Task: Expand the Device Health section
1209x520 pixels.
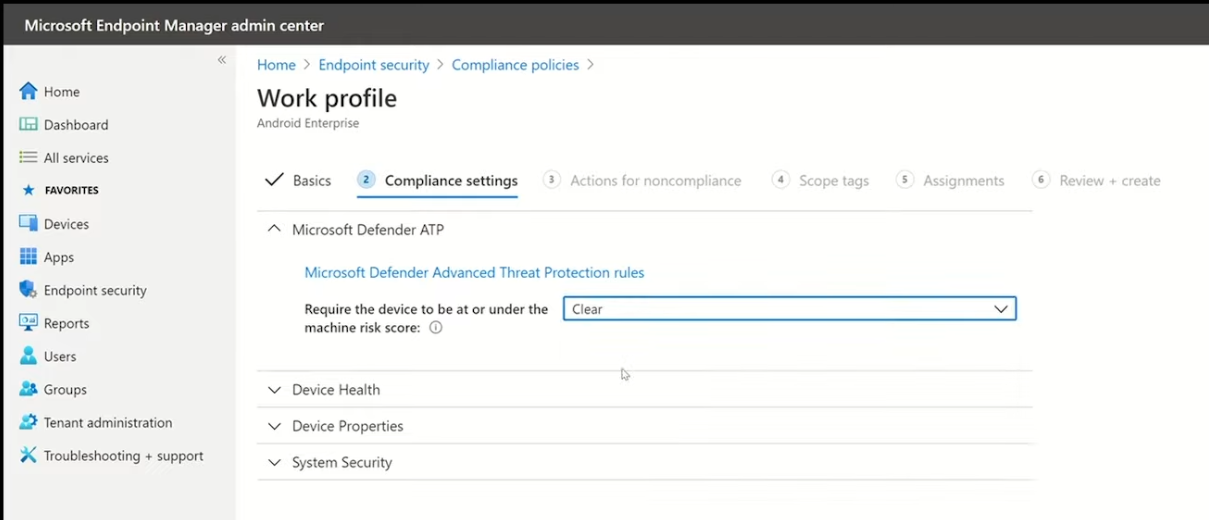Action: (x=645, y=389)
